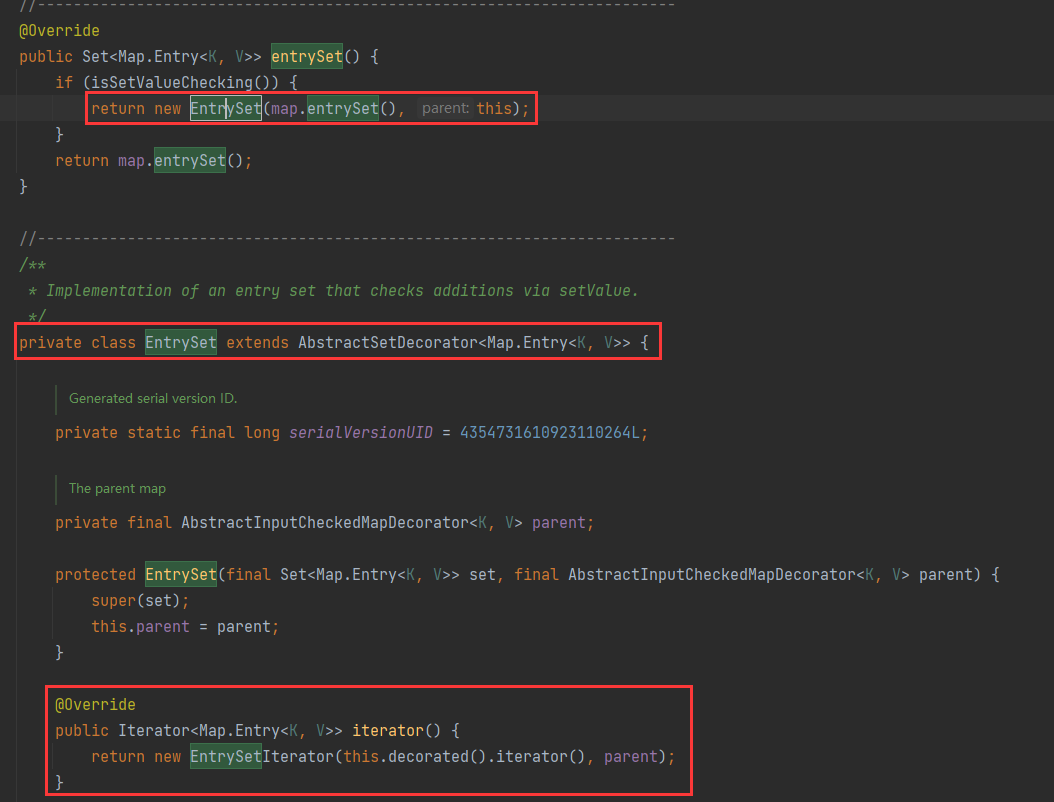The width and height of the screenshot is (1054, 802).
Task: Click the EntrySet name in the private class declaration
Action: point(181,342)
